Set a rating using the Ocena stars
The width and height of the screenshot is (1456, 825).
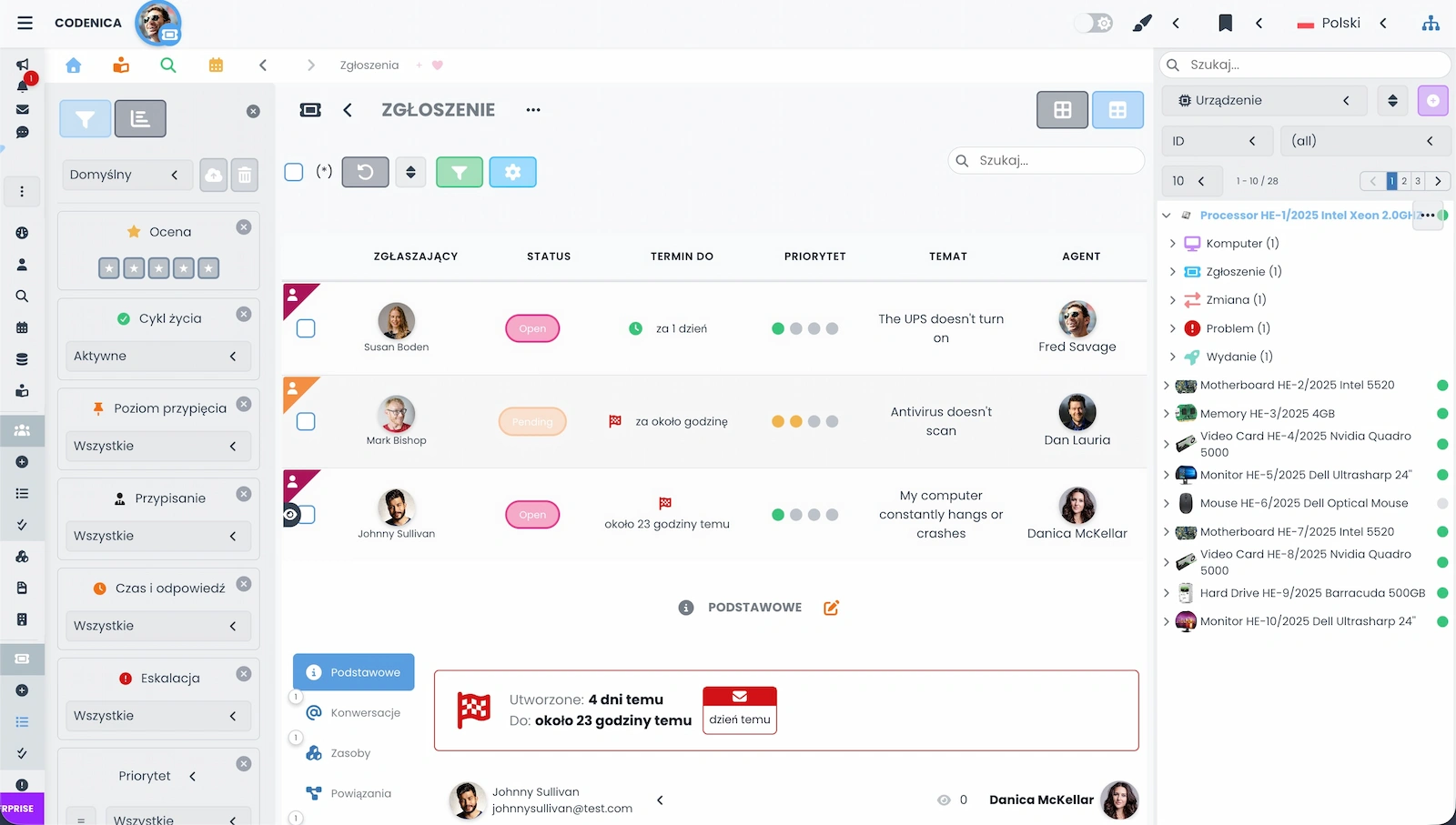[158, 267]
